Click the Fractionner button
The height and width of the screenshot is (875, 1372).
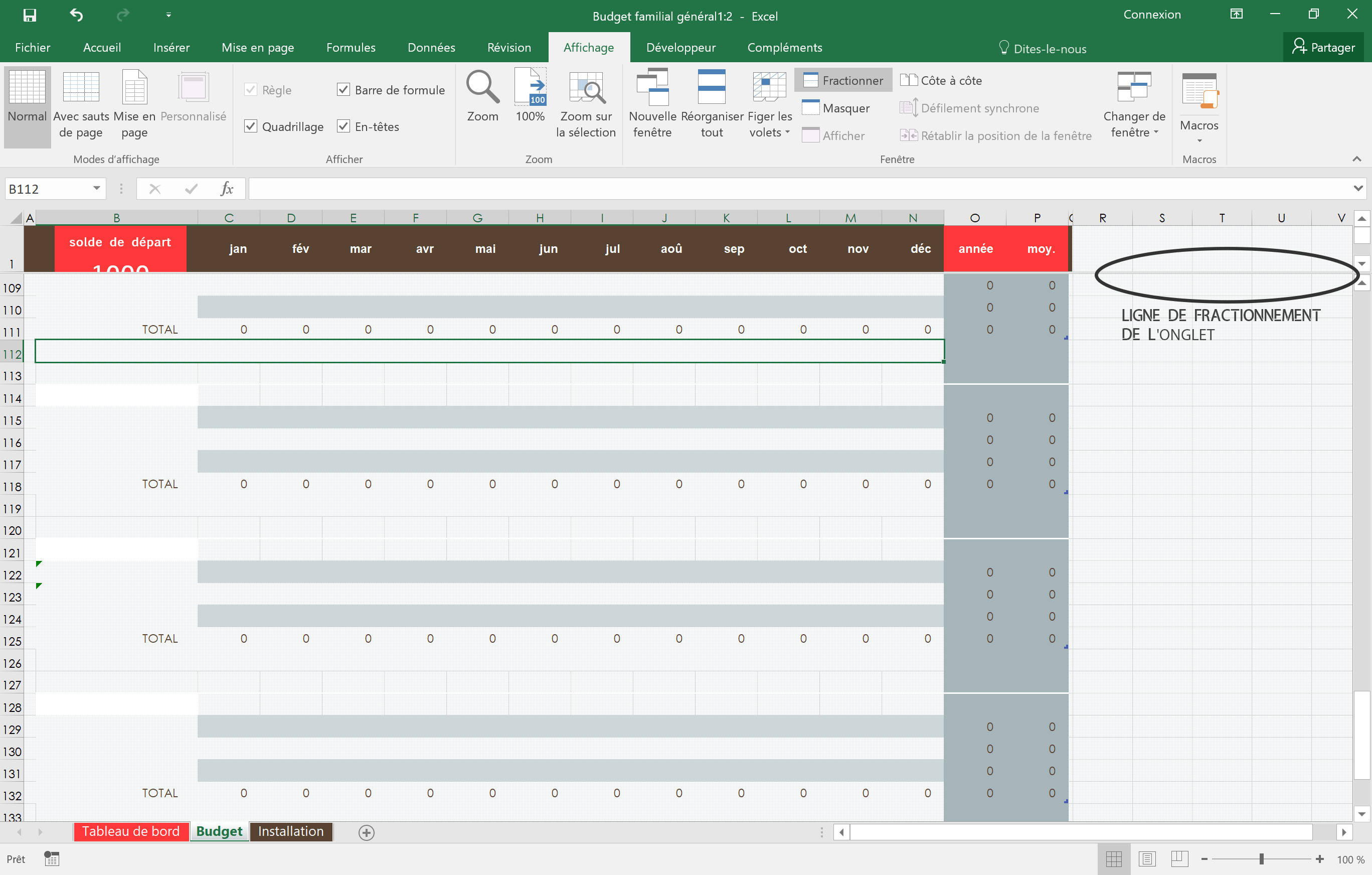(x=843, y=81)
